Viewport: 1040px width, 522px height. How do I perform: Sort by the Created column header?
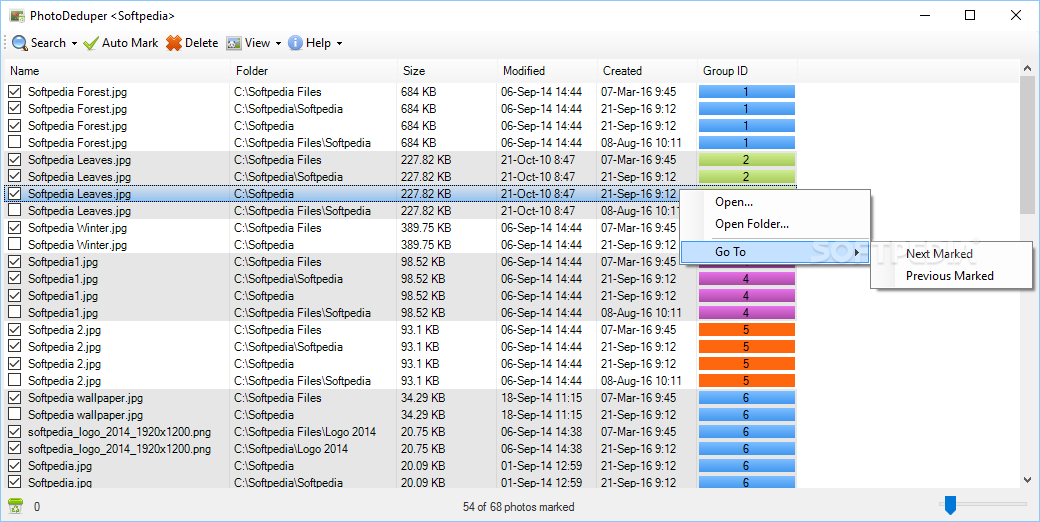pyautogui.click(x=648, y=71)
